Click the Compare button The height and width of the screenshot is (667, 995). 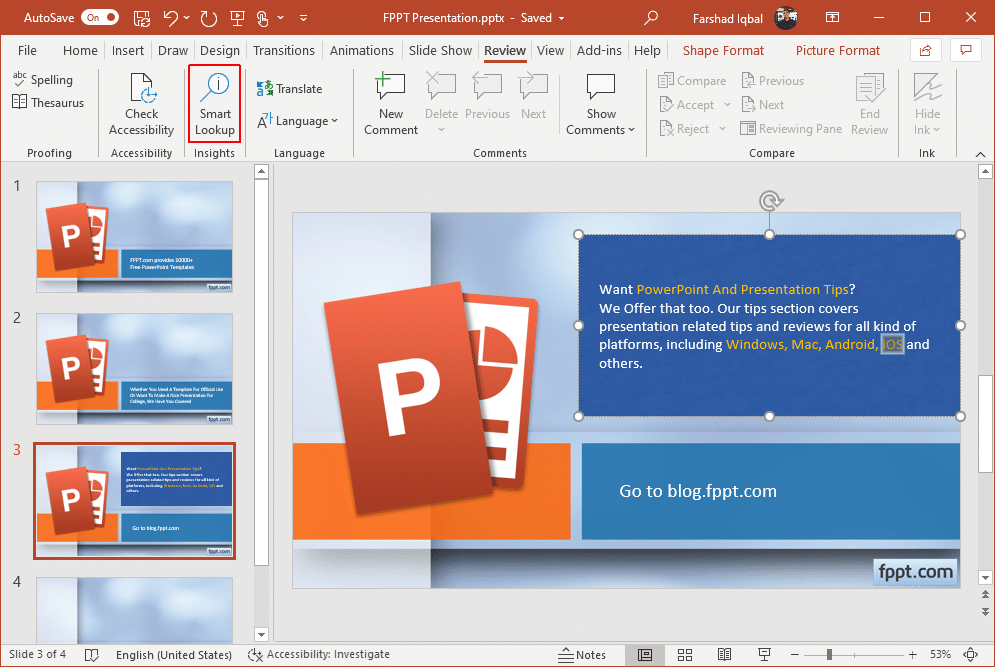[692, 81]
